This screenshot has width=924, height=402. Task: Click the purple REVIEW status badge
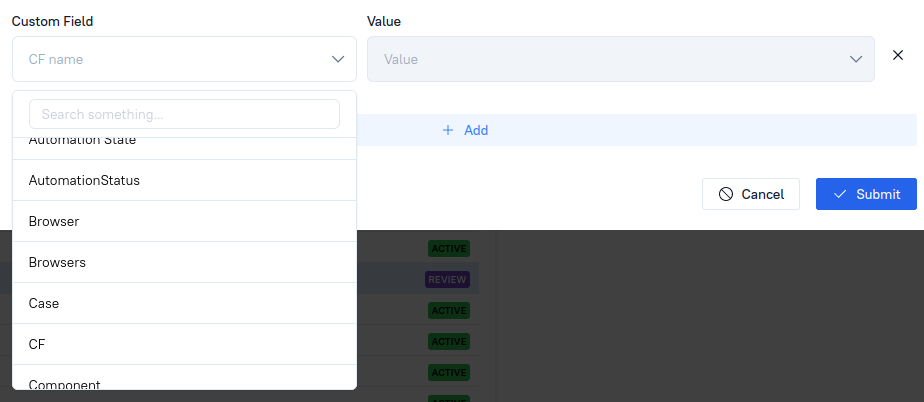pos(447,280)
